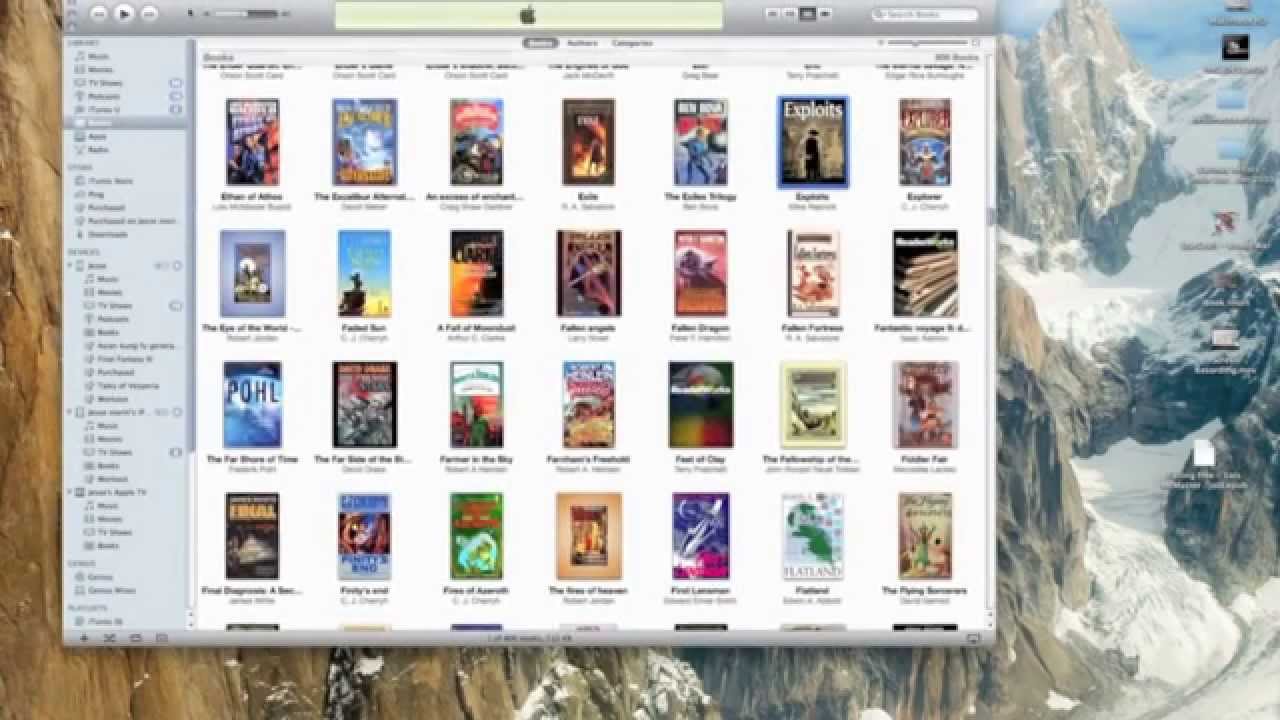Play the current track in iTunes

pyautogui.click(x=124, y=14)
